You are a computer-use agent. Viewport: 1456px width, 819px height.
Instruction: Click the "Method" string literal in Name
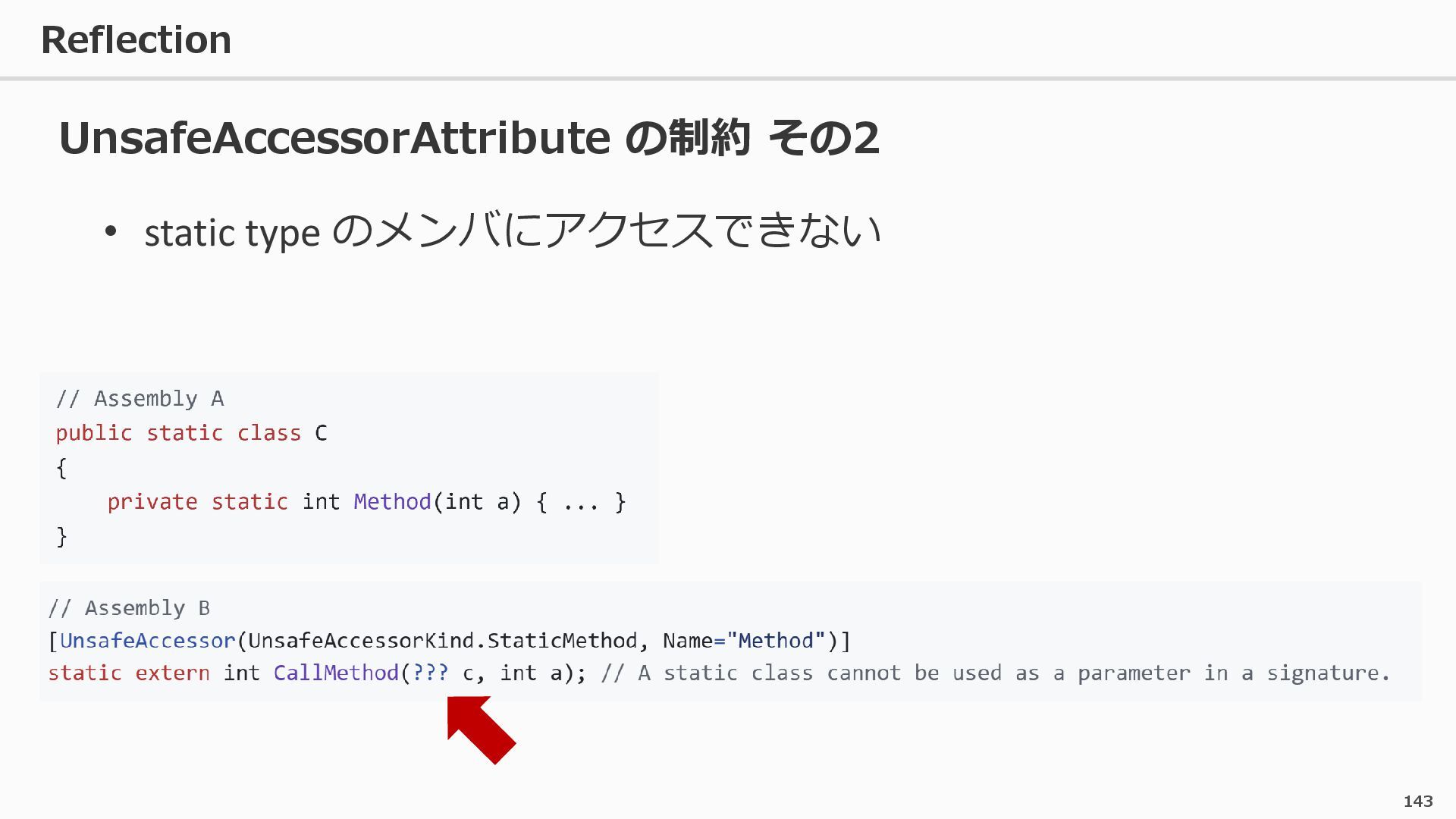[x=775, y=641]
